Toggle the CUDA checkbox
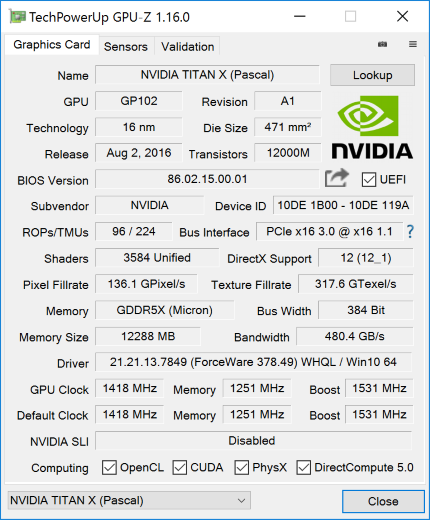 (x=180, y=467)
